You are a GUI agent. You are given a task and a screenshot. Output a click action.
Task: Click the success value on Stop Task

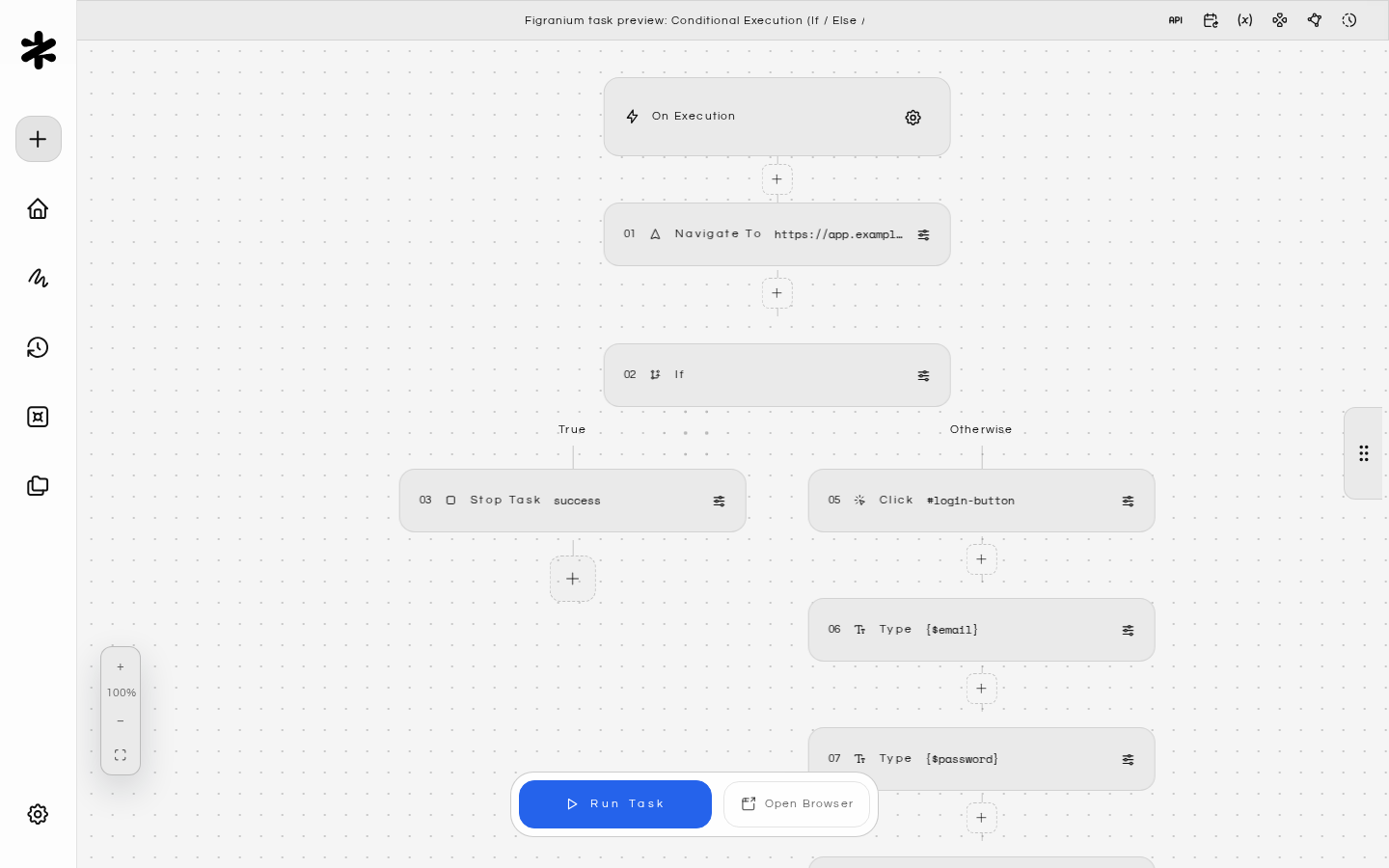click(577, 502)
